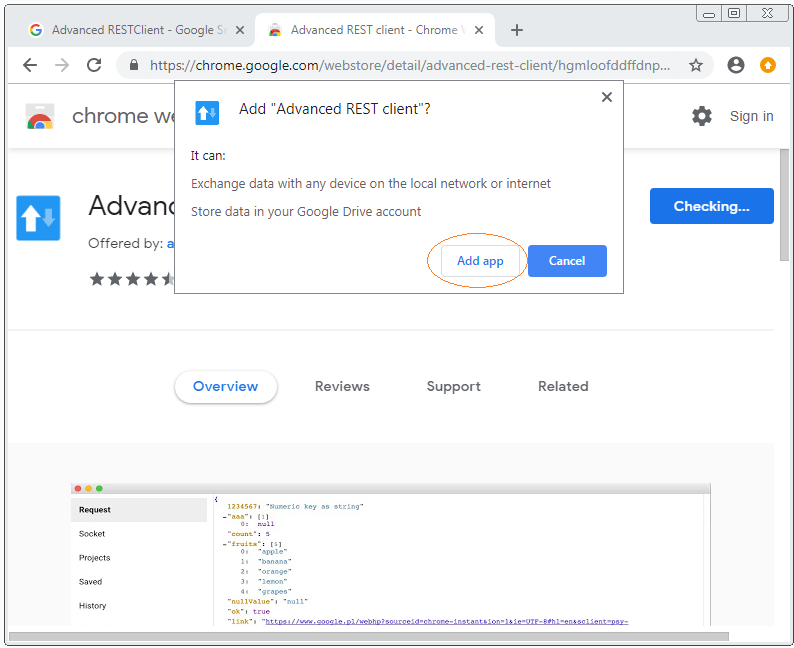Select the Advanced REST client Chrome tab
The height and width of the screenshot is (648, 794).
pyautogui.click(x=375, y=30)
